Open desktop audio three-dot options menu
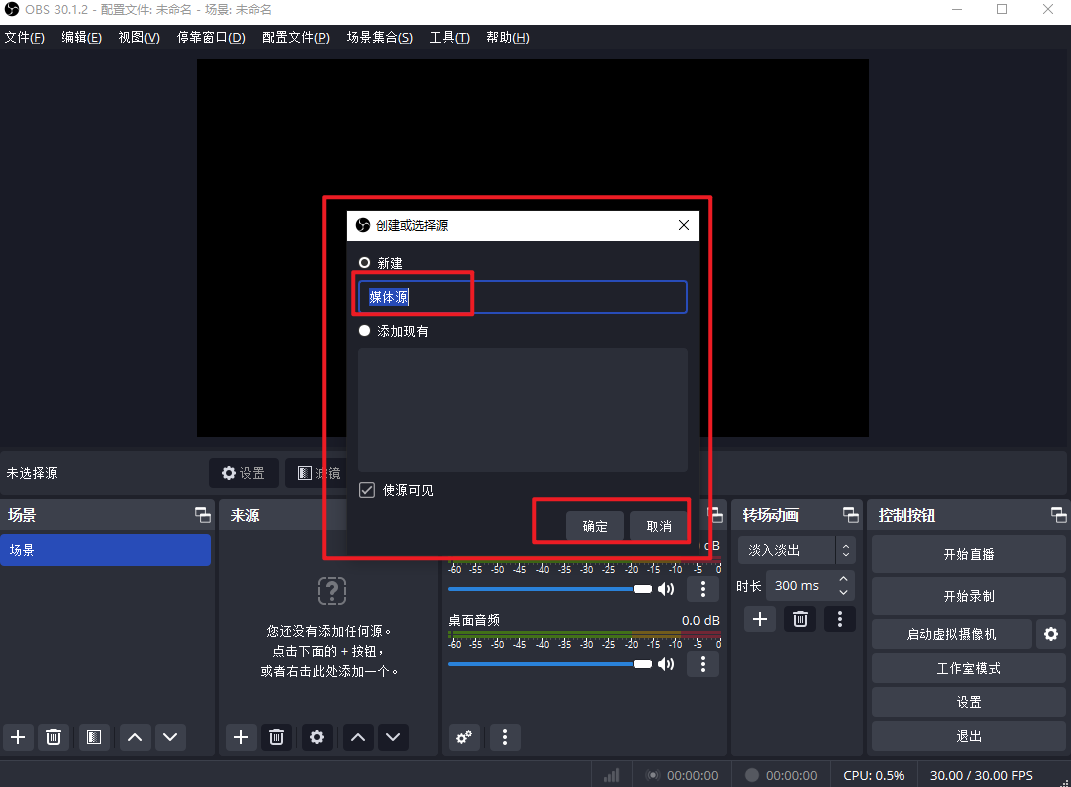This screenshot has height=787, width=1071. pos(703,664)
